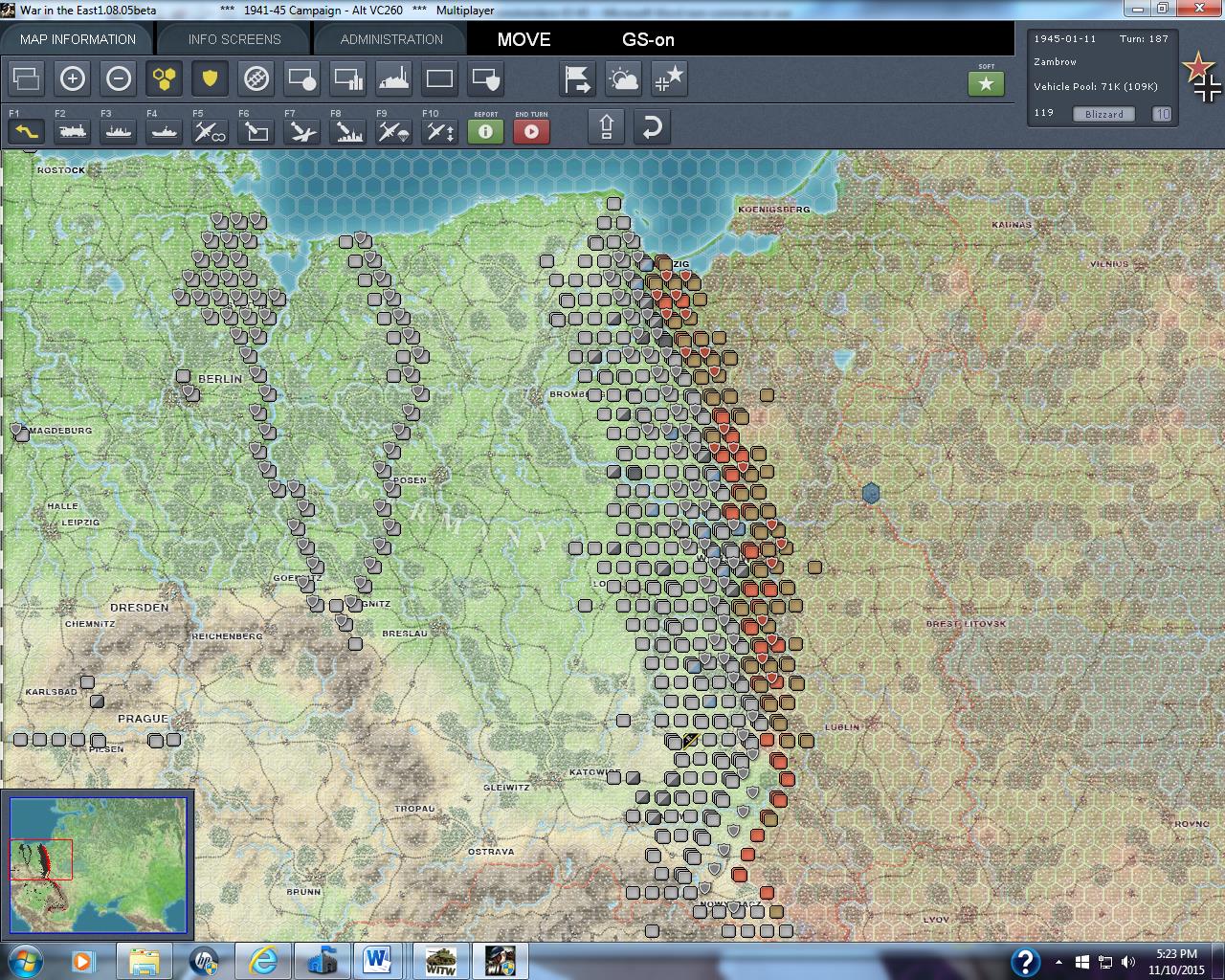Open Internet Explorer from taskbar
Image resolution: width=1225 pixels, height=980 pixels.
[262, 961]
